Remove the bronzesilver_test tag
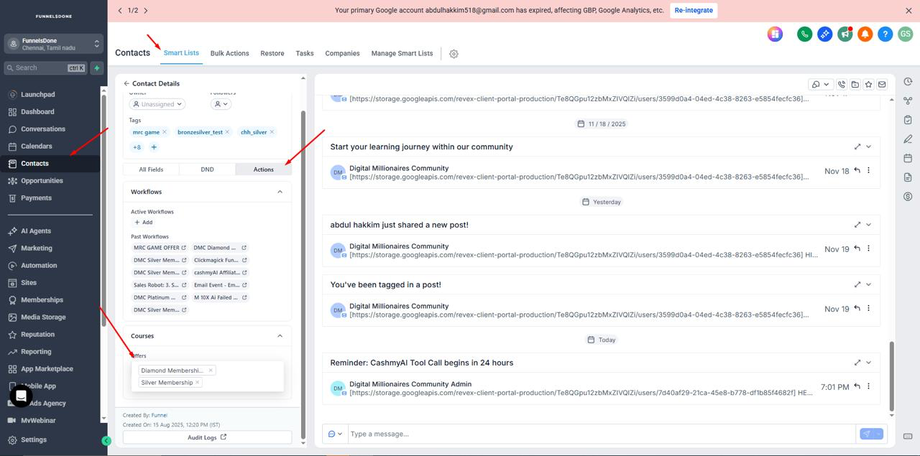The height and width of the screenshot is (456, 920). 227,132
